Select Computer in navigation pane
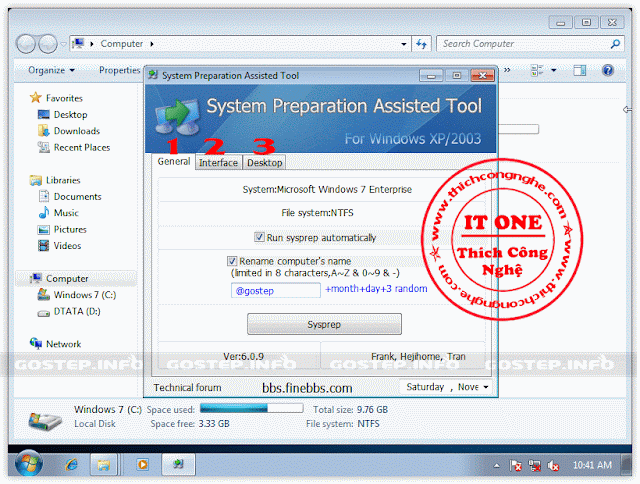This screenshot has width=640, height=484. point(67,278)
